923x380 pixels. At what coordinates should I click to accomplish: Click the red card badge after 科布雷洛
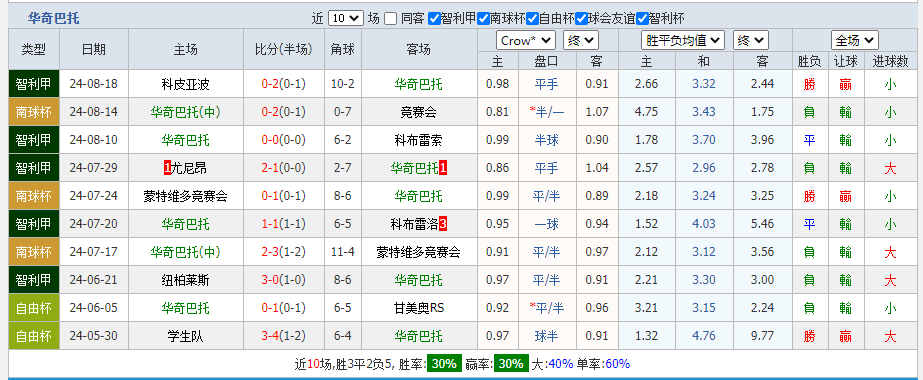443,224
